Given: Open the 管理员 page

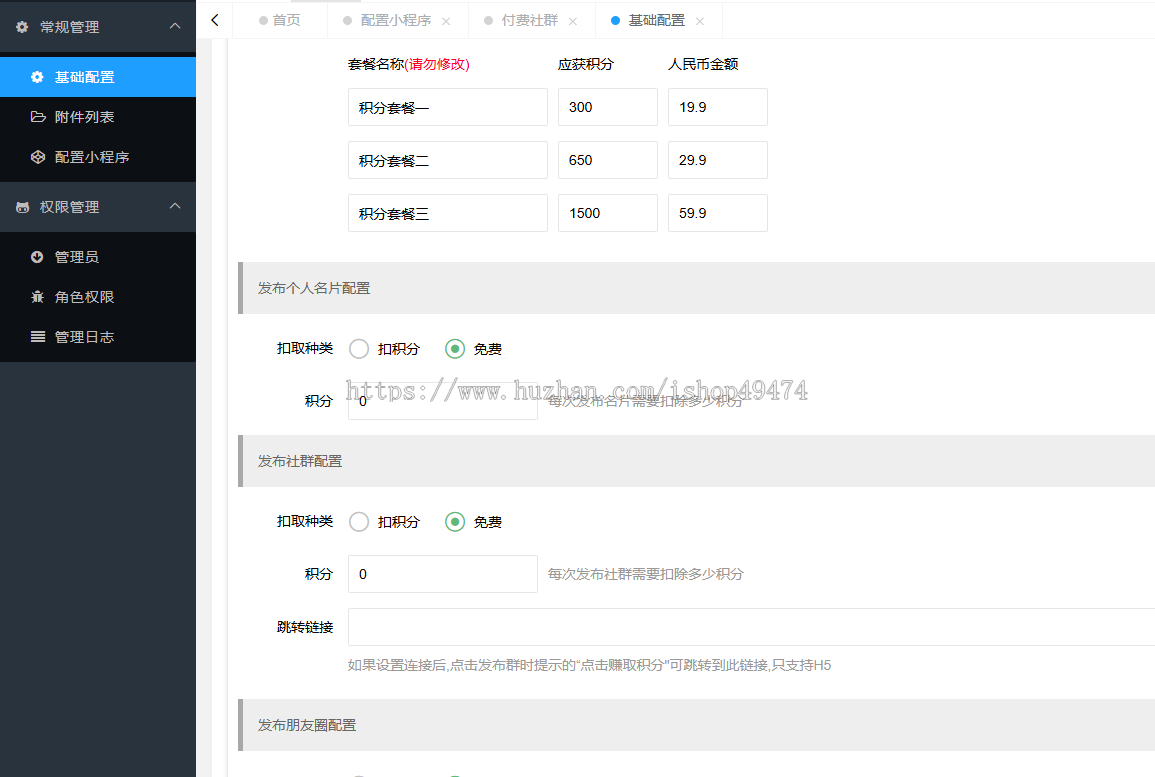Looking at the screenshot, I should [x=98, y=256].
